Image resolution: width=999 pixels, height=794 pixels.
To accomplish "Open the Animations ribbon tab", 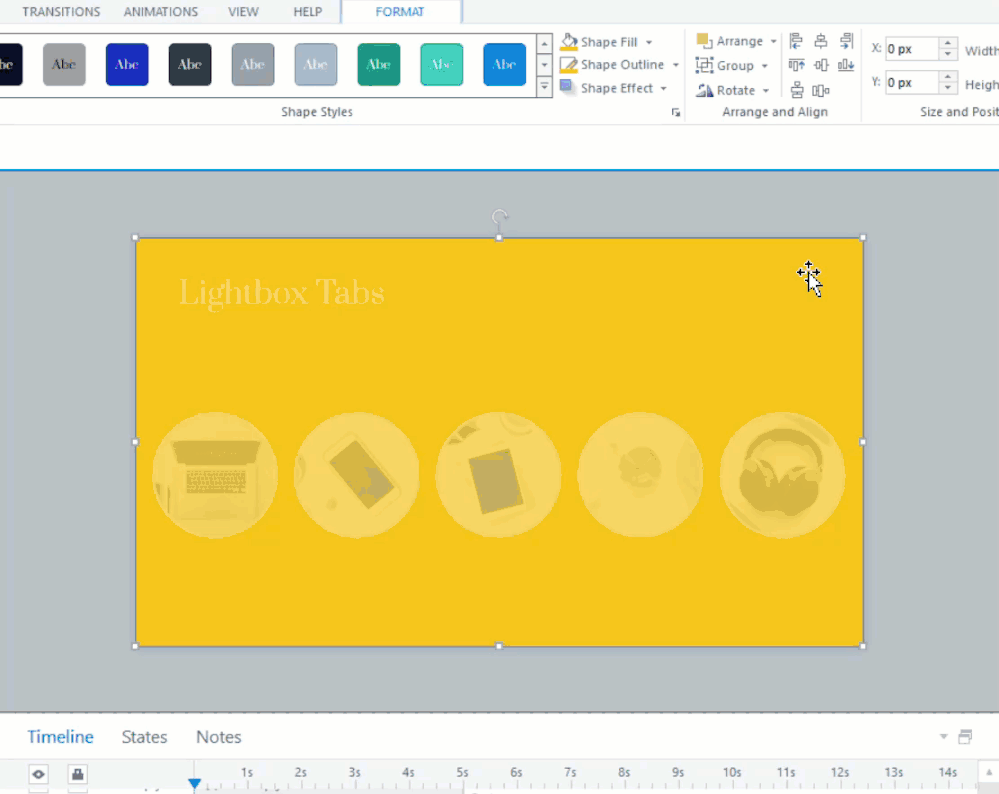I will tap(162, 12).
